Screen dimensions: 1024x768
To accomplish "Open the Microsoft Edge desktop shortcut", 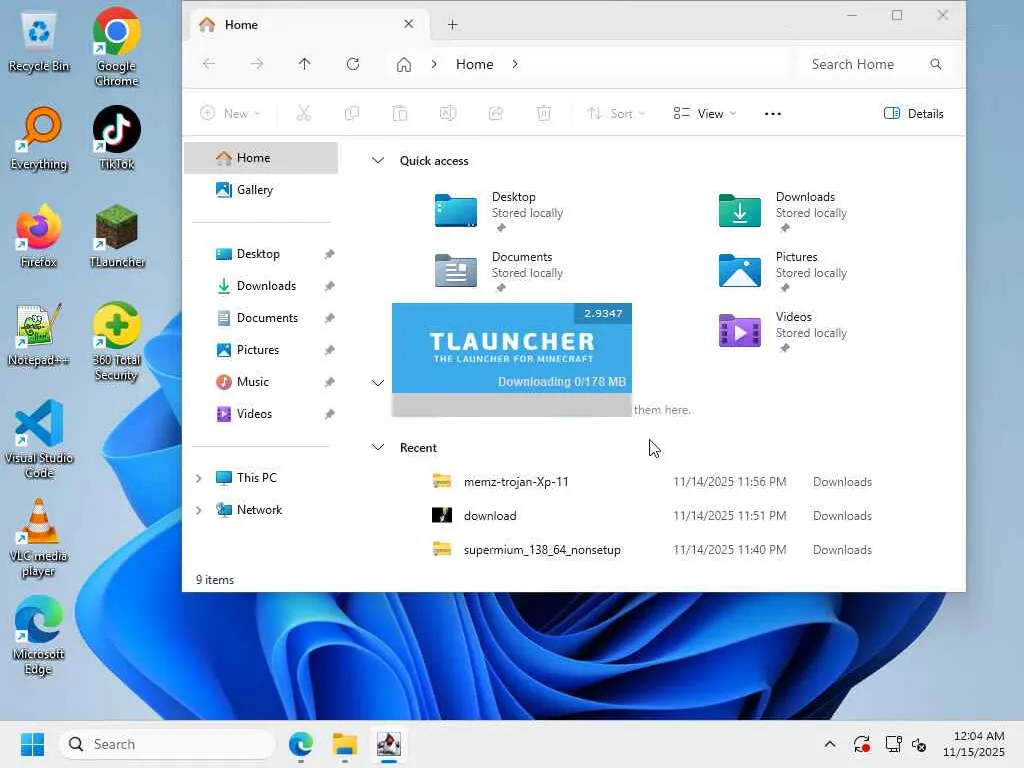I will (39, 635).
